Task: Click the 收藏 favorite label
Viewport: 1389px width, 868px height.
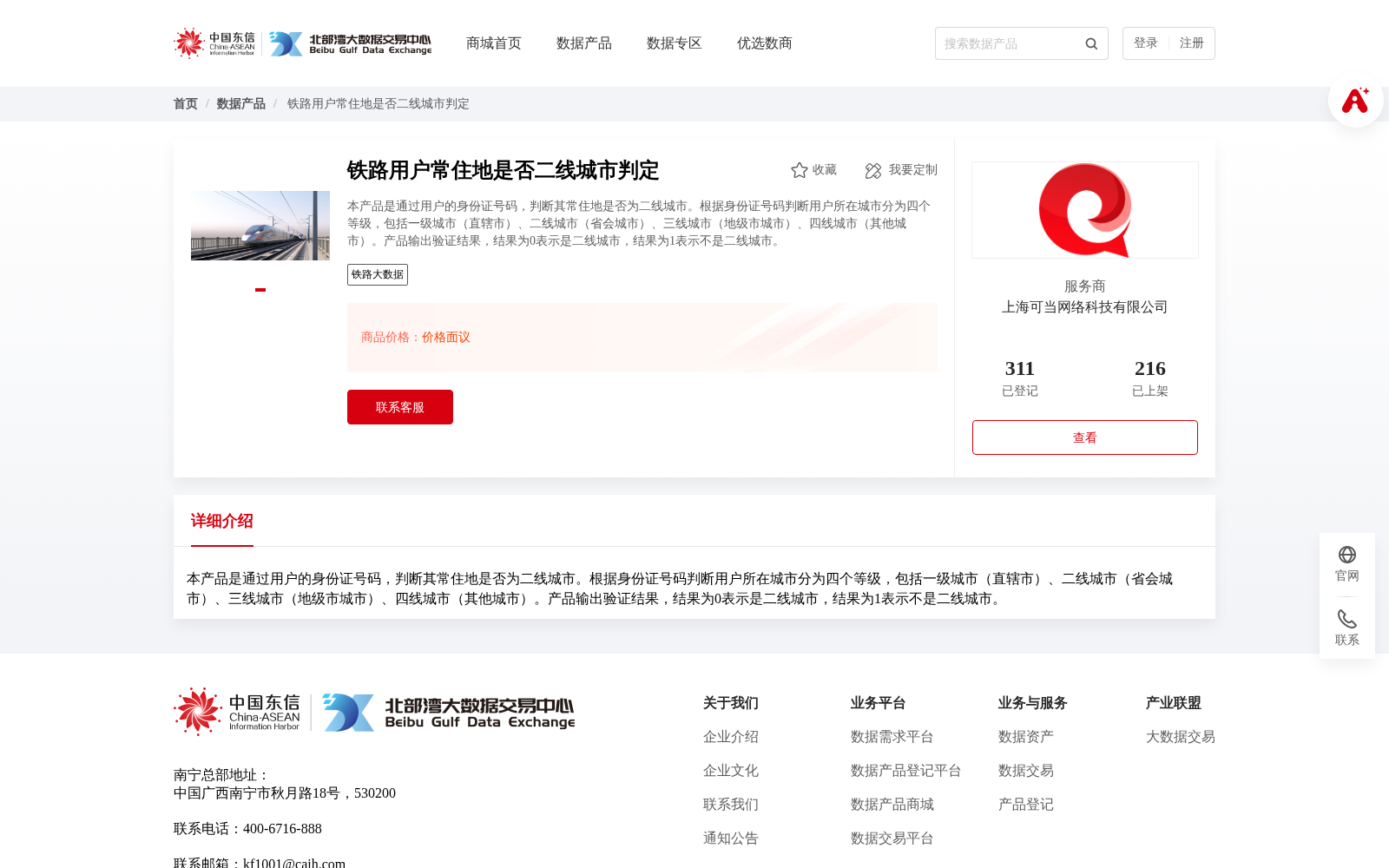Action: 825,170
